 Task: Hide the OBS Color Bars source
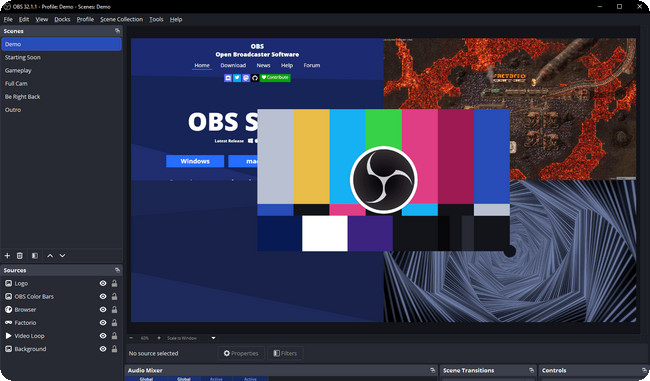[103, 296]
